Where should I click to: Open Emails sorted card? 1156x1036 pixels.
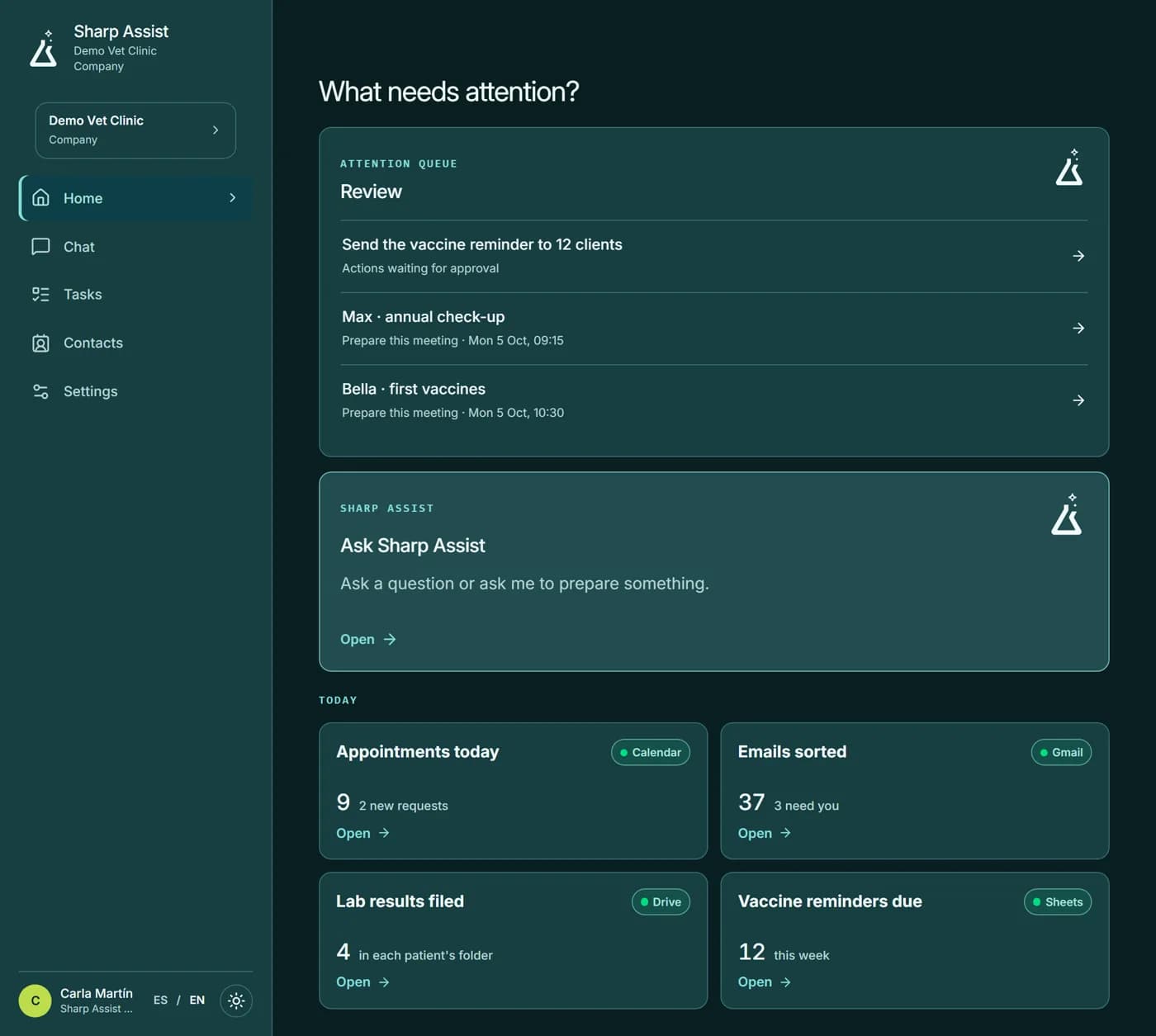765,834
